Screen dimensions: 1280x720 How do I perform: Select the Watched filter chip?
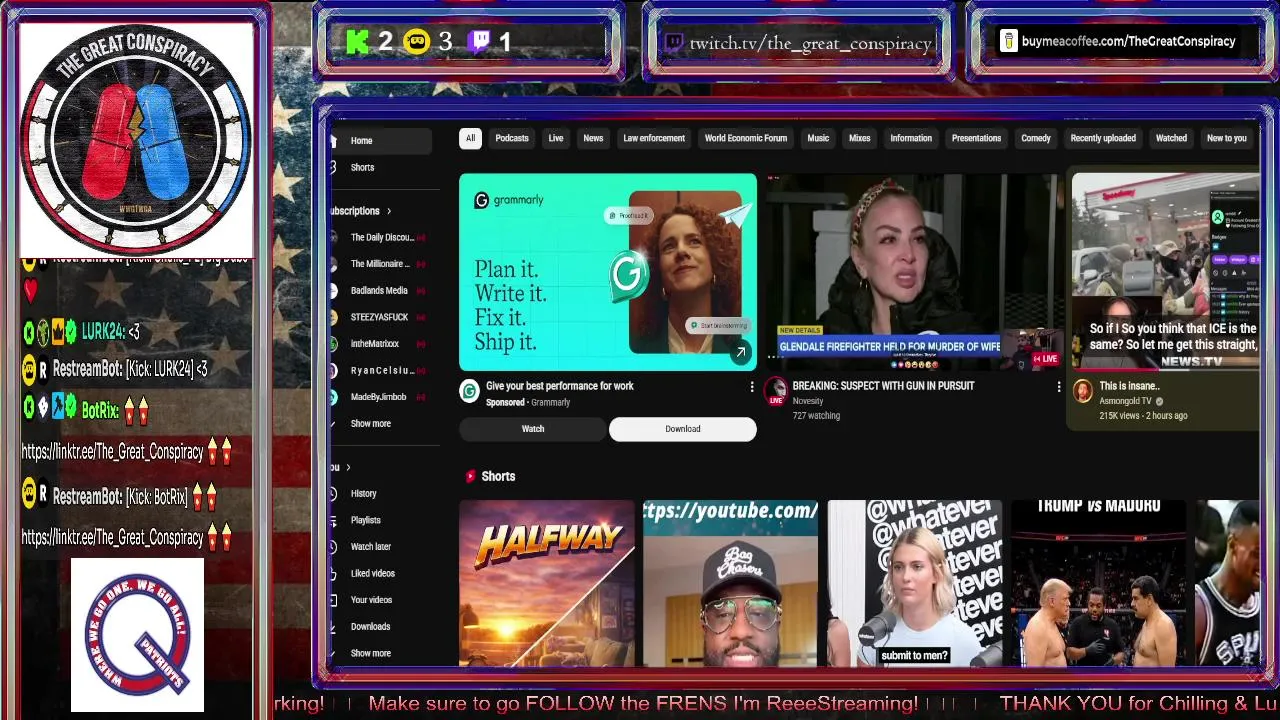pyautogui.click(x=1171, y=138)
